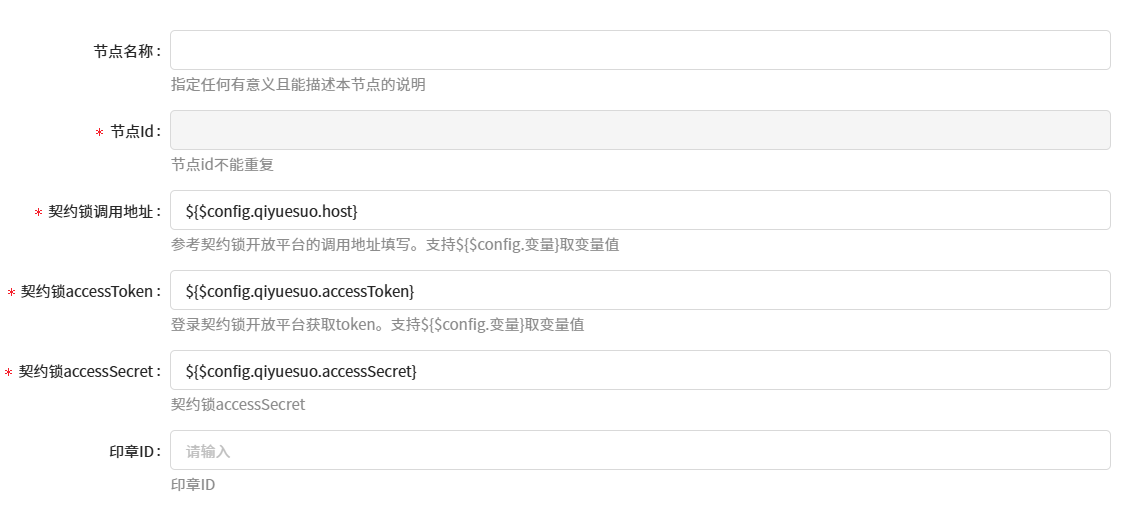The height and width of the screenshot is (522, 1147).
Task: Click the 节点名称 input field
Action: (x=640, y=50)
